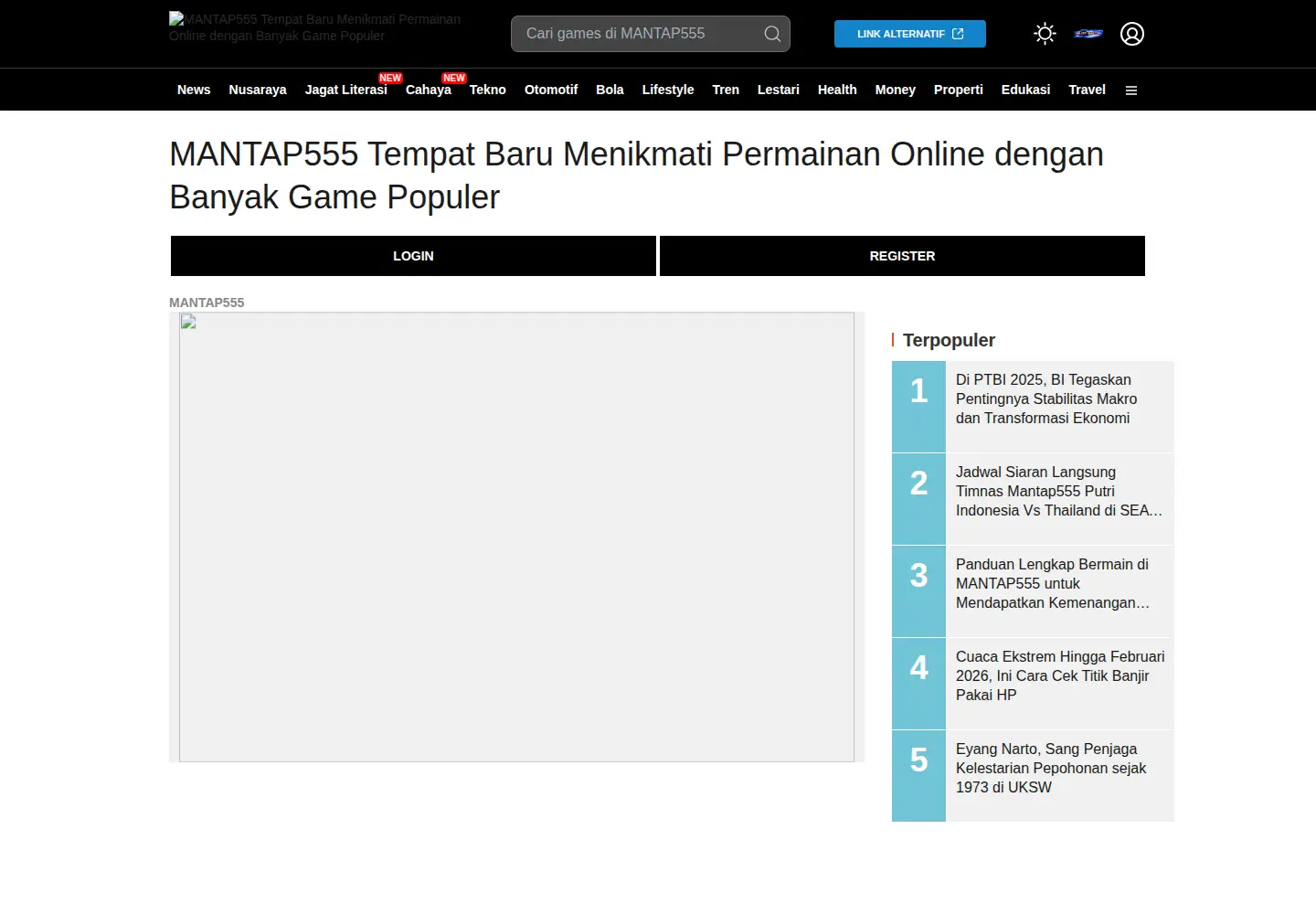Viewport: 1316px width, 914px height.
Task: Open the Bola section
Action: (610, 90)
